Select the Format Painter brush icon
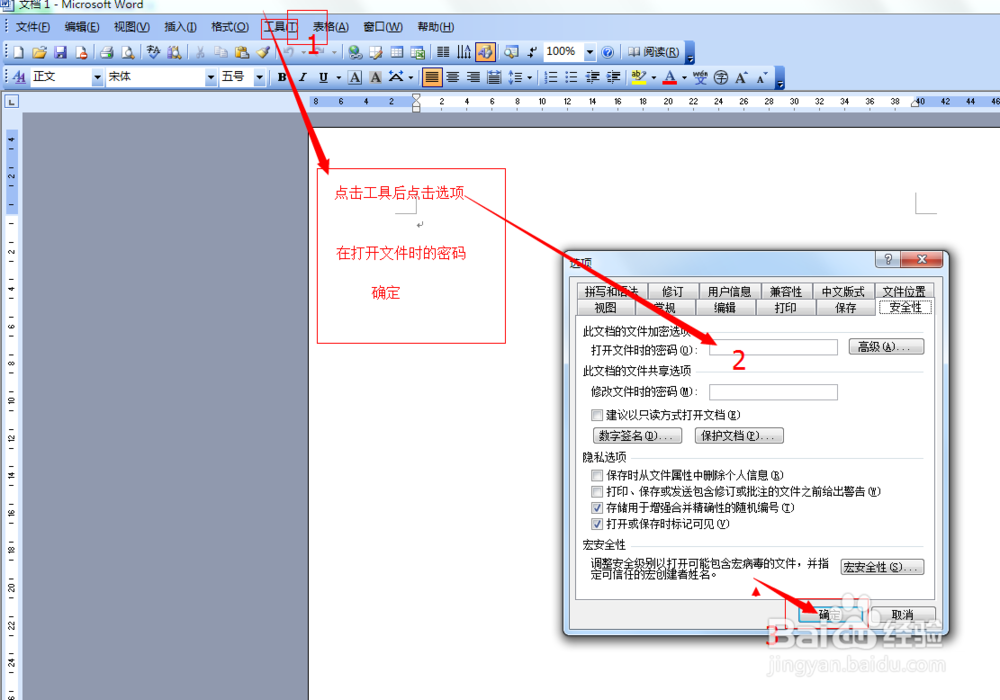This screenshot has width=1000, height=700. click(263, 52)
